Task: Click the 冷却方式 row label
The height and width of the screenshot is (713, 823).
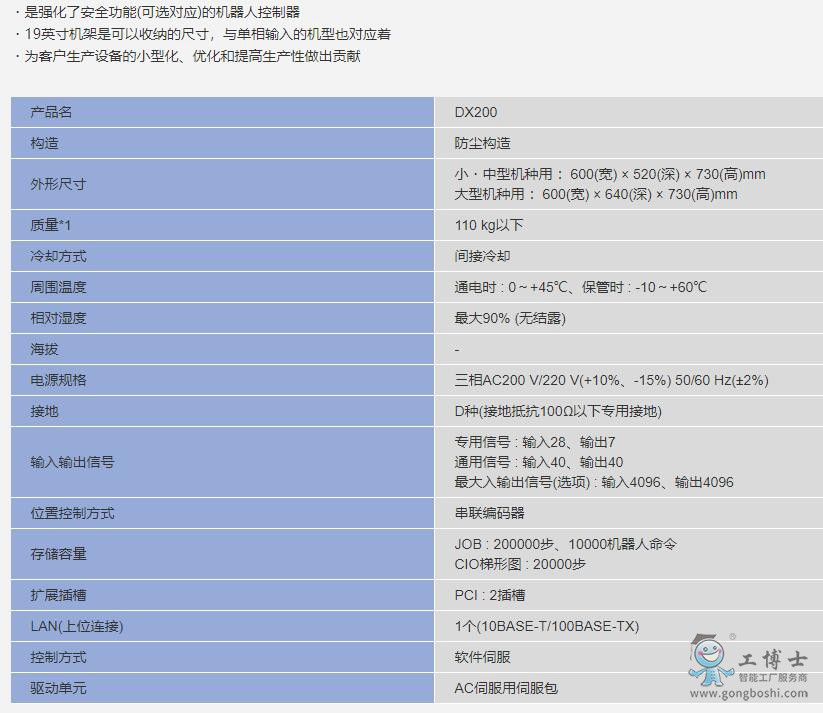Action: click(x=58, y=256)
